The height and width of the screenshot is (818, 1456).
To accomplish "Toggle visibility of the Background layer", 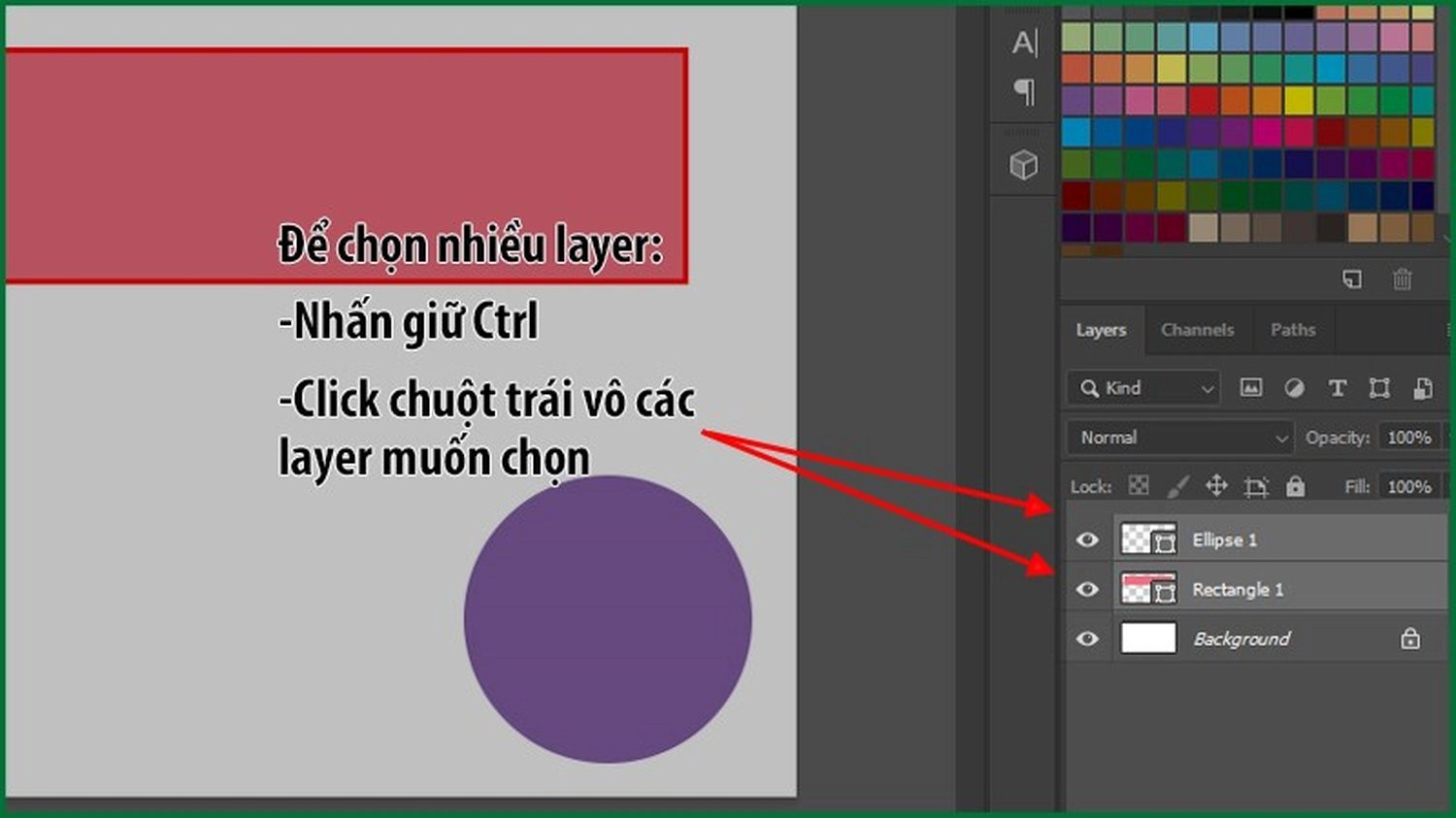I will click(1087, 638).
